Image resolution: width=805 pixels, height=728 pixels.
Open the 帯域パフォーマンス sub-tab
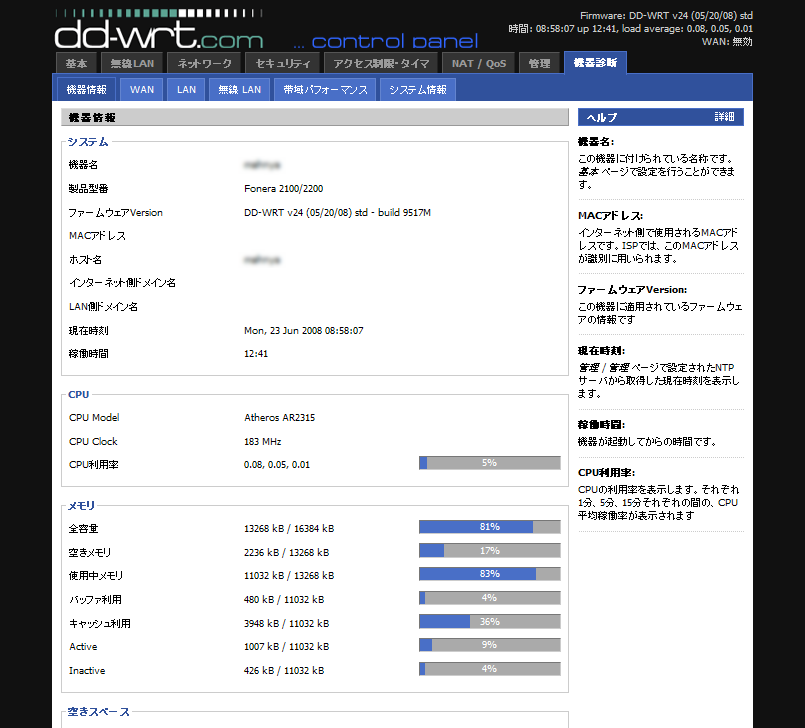pos(325,90)
